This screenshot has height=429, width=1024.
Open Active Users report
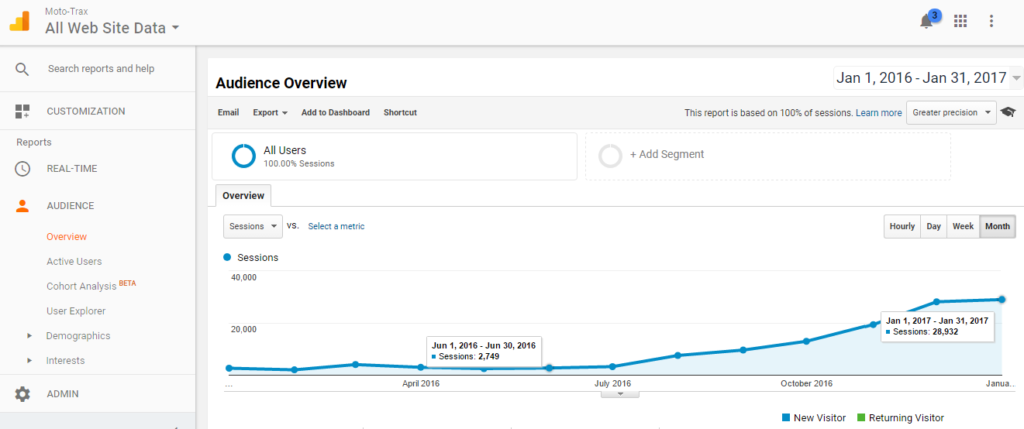point(74,261)
